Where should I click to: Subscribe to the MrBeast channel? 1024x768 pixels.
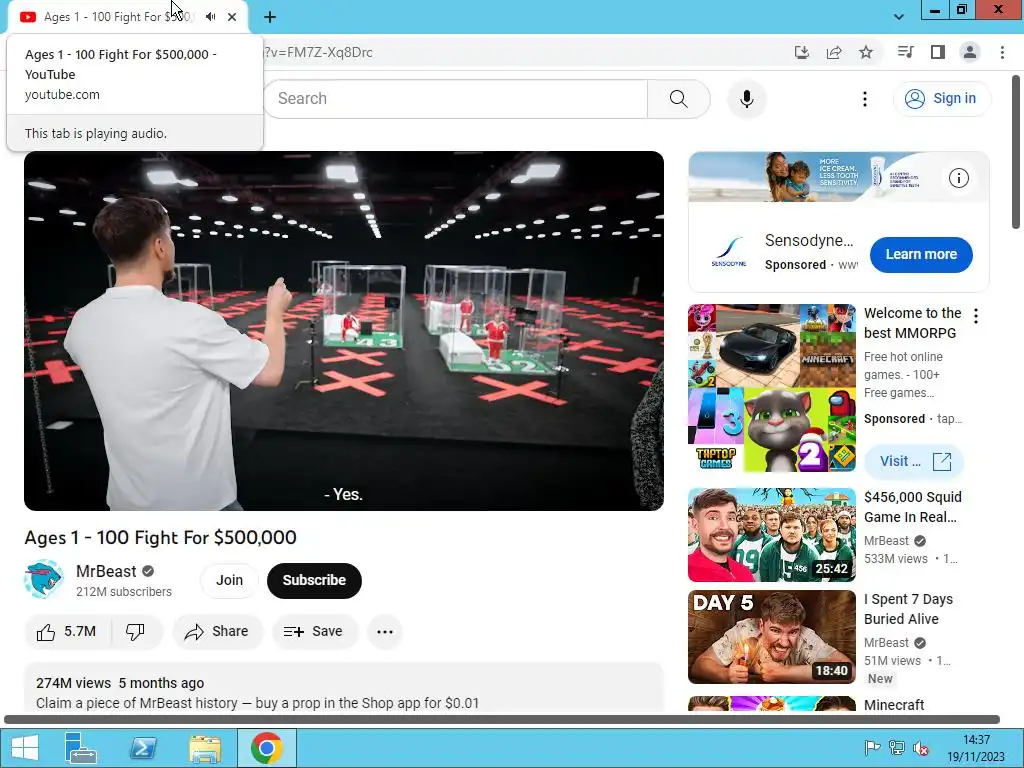click(314, 580)
